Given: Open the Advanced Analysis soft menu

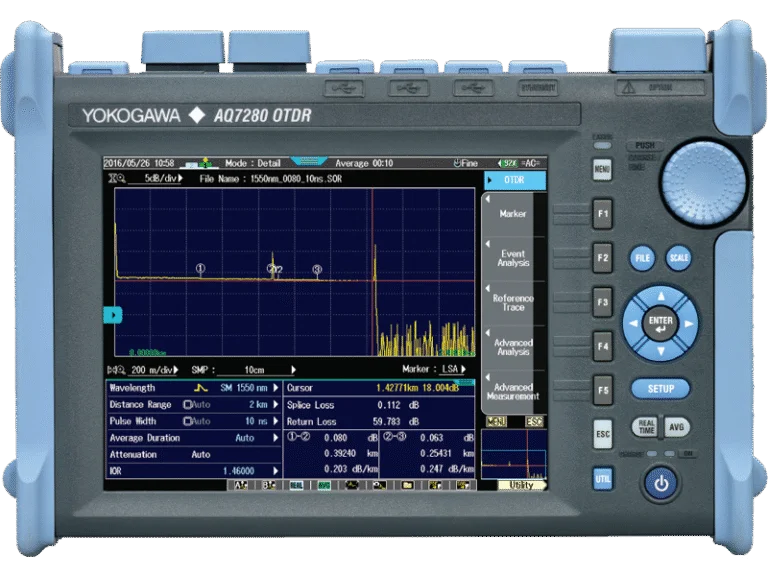Looking at the screenshot, I should (513, 347).
